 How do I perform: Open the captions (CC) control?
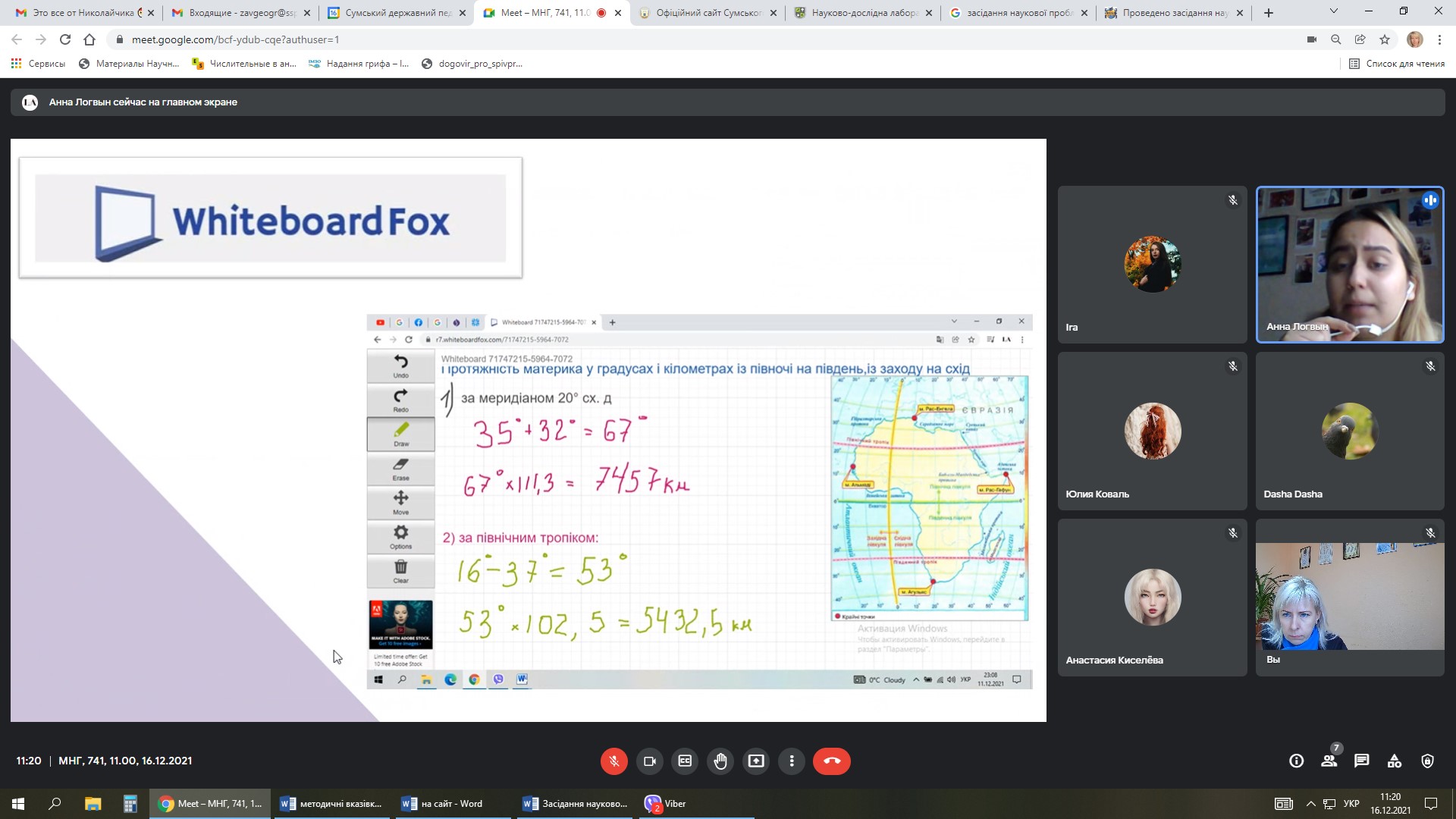685,761
